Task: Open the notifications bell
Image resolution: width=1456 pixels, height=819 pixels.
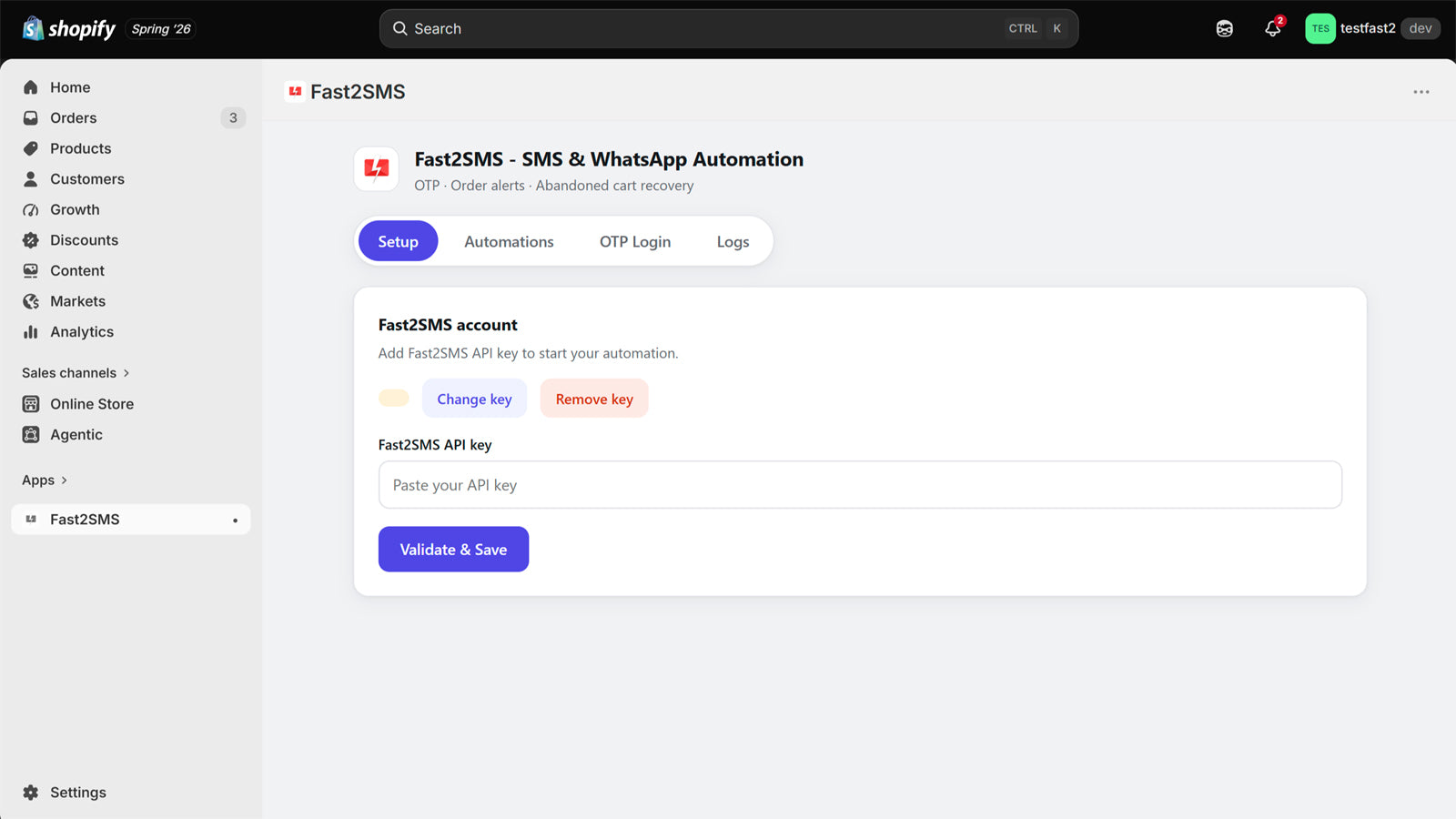Action: 1273,29
